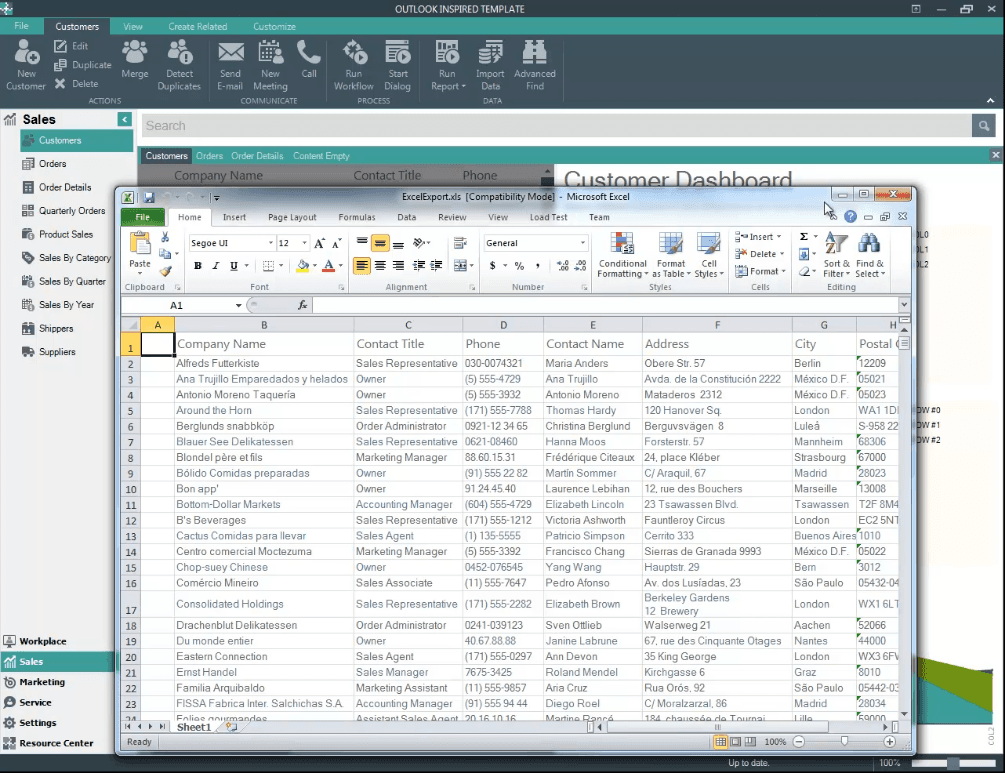The width and height of the screenshot is (1005, 773).
Task: Open the font size 12 dropdown
Action: 304,243
